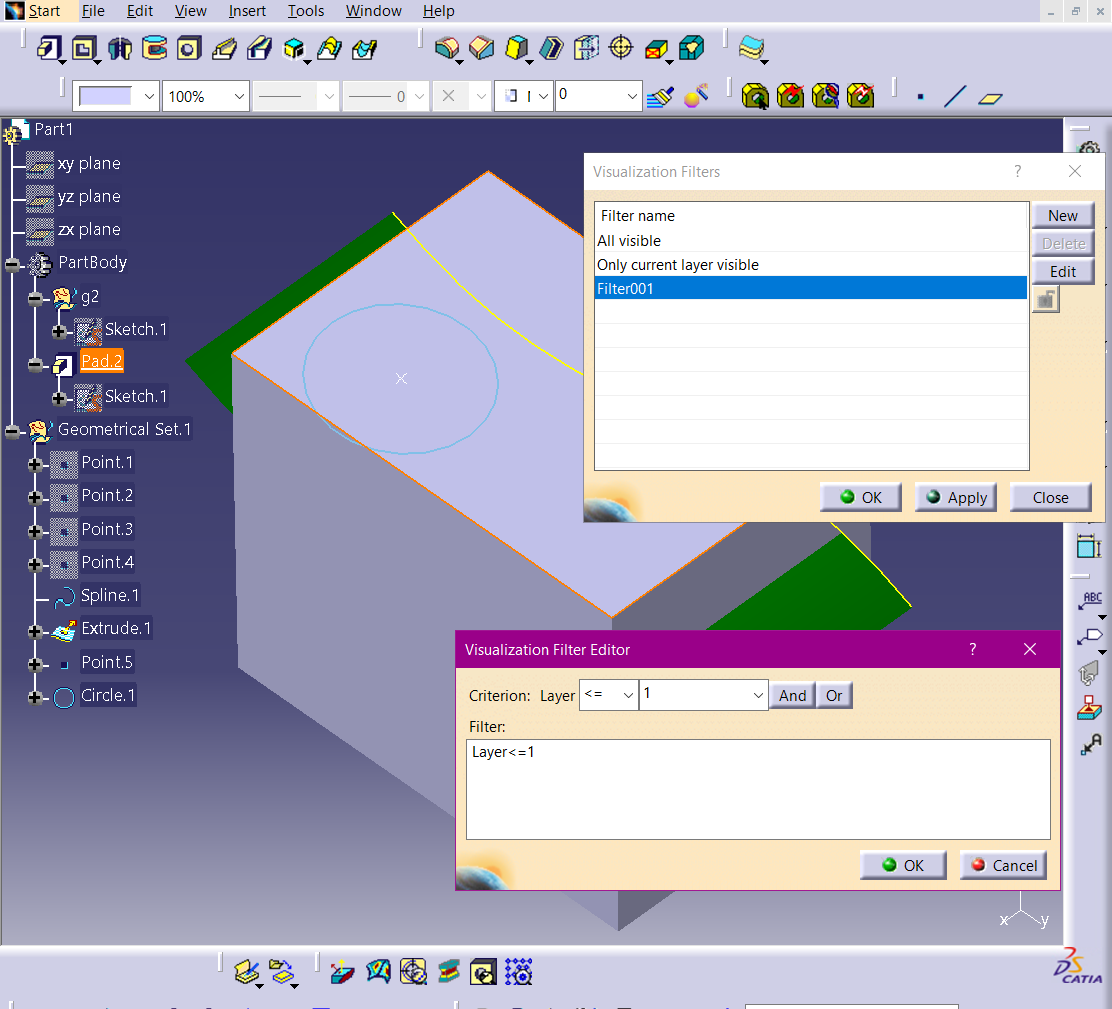Click the And button in filter editor
The height and width of the screenshot is (1009, 1112).
click(792, 695)
